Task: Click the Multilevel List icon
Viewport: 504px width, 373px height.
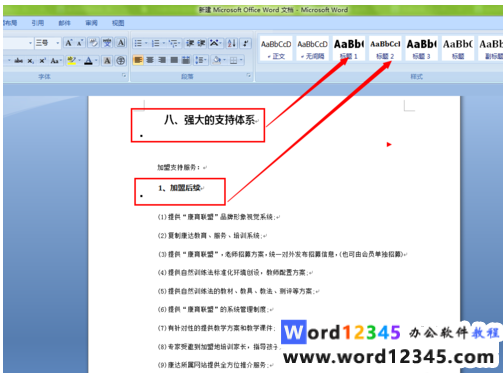Action: [x=173, y=43]
